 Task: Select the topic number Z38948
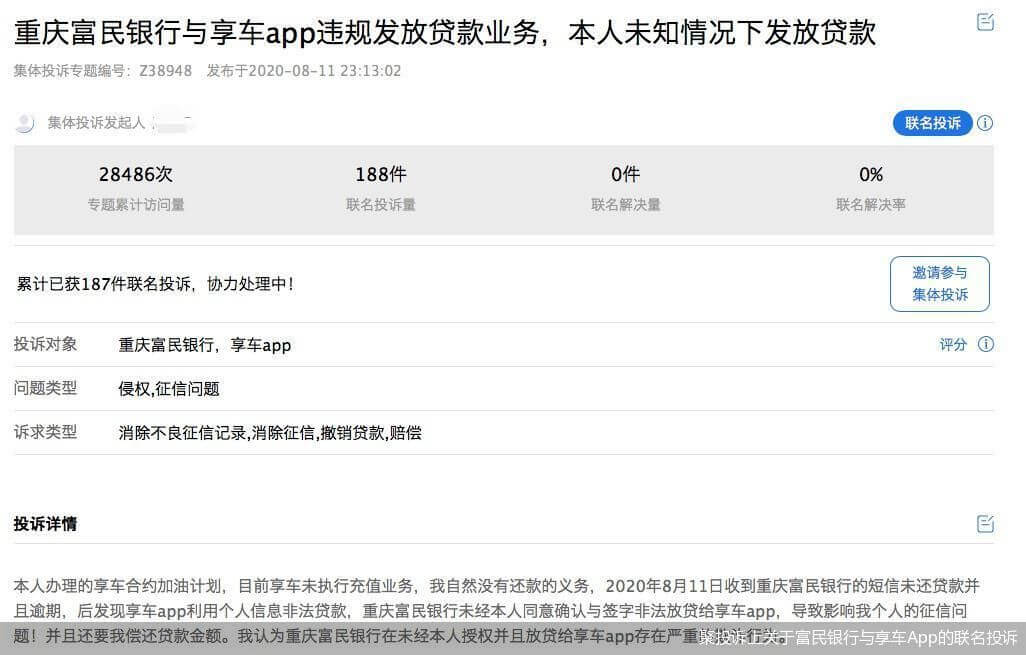[x=166, y=71]
